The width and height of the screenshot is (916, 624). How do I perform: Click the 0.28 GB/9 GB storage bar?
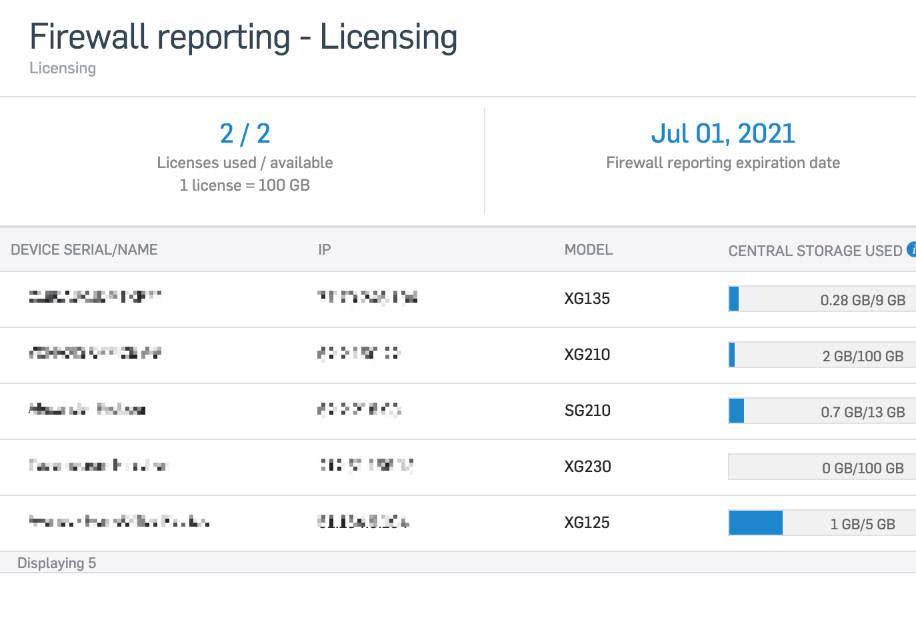822,299
